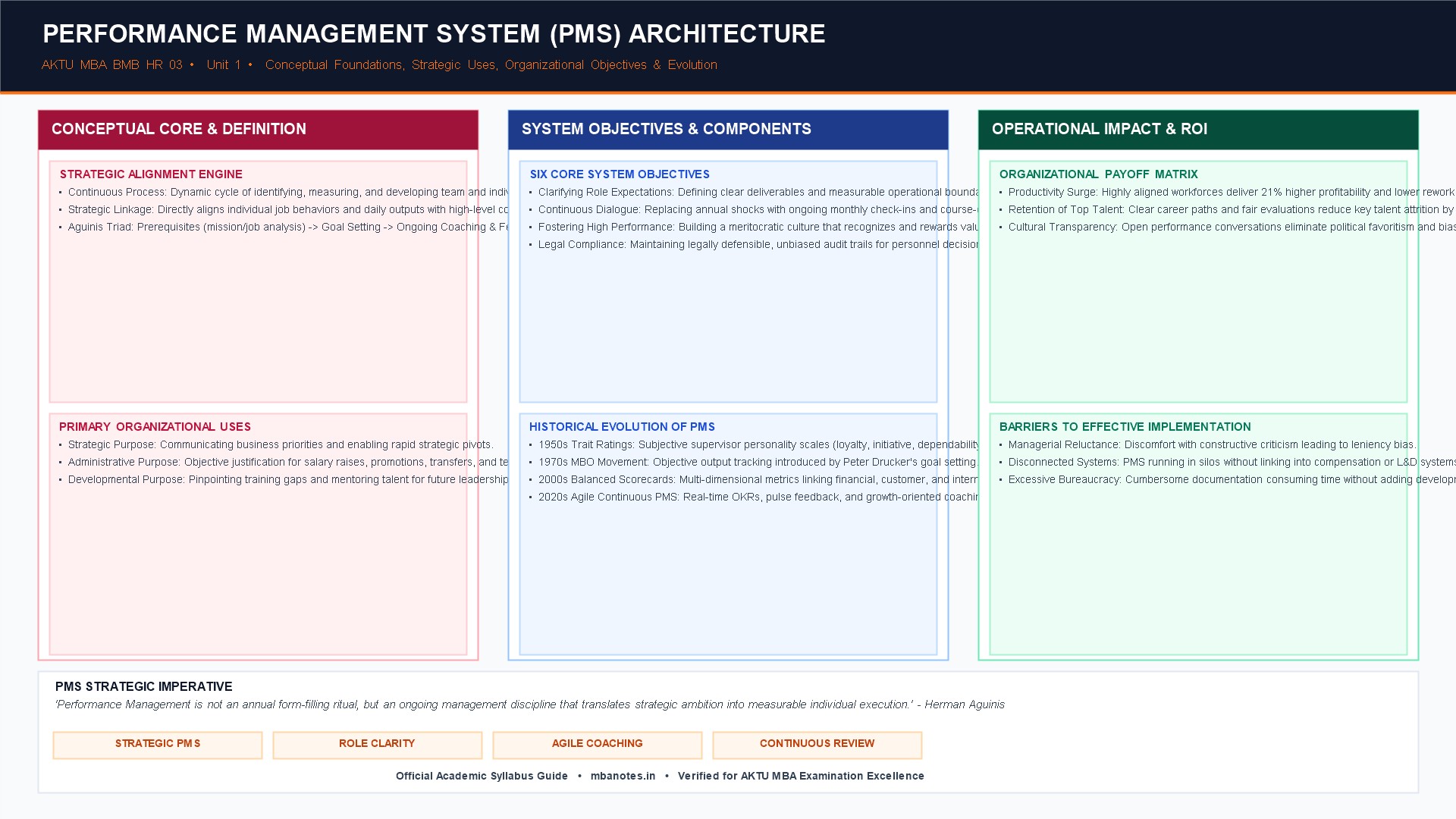Screen dimensions: 1456x819
Task: Click the 'Developmental Purpose' bullet line
Action: pyautogui.click(x=283, y=480)
